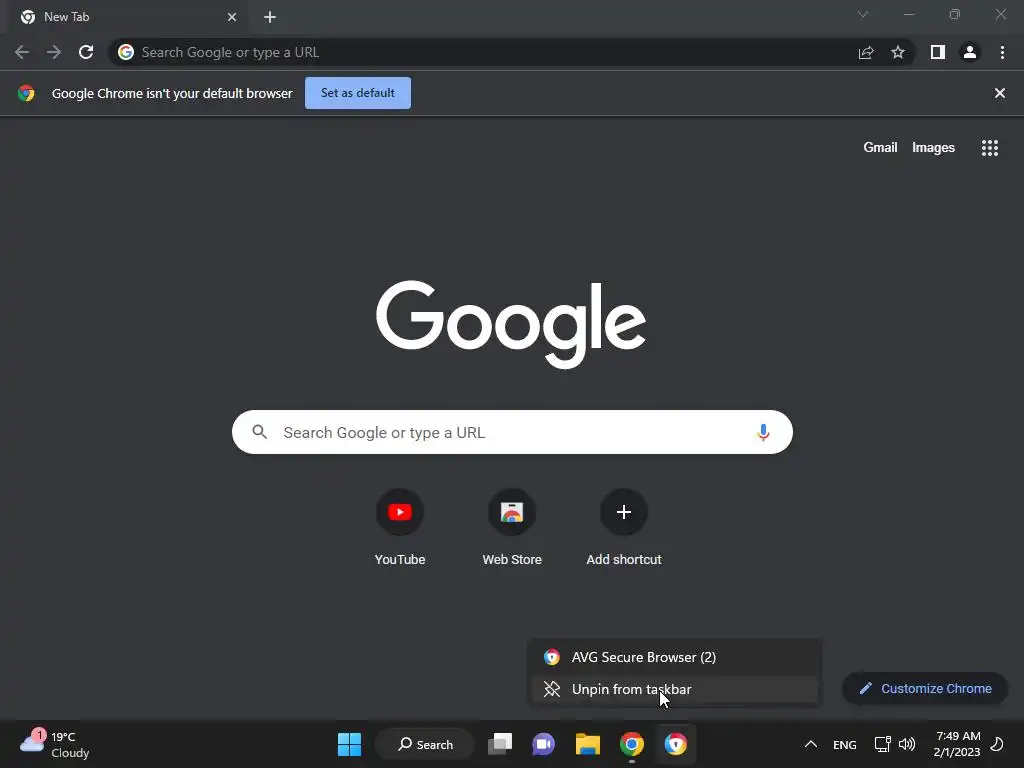Open the side panel icon
The height and width of the screenshot is (768, 1024).
(x=938, y=52)
